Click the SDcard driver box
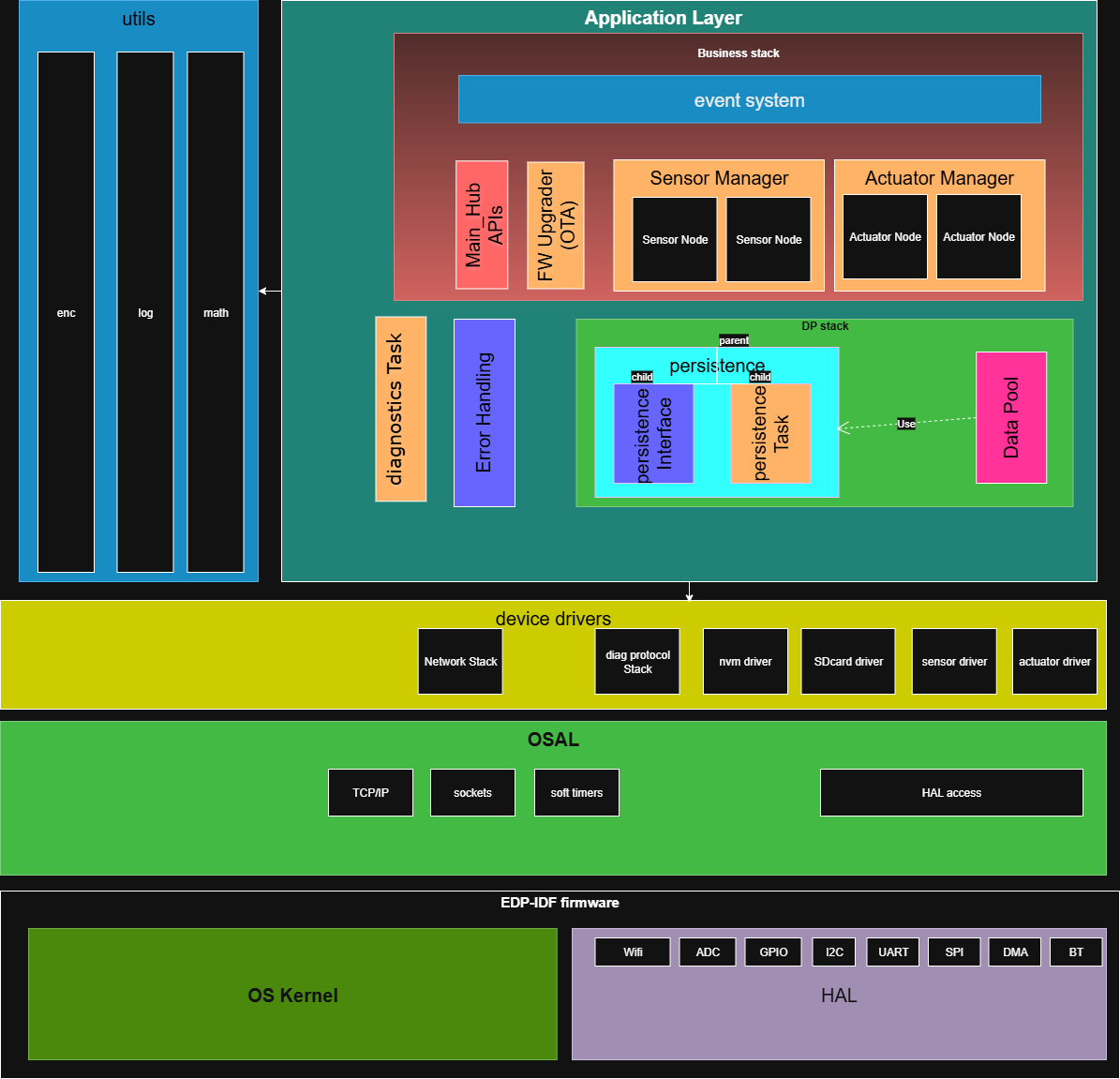 pyautogui.click(x=848, y=661)
